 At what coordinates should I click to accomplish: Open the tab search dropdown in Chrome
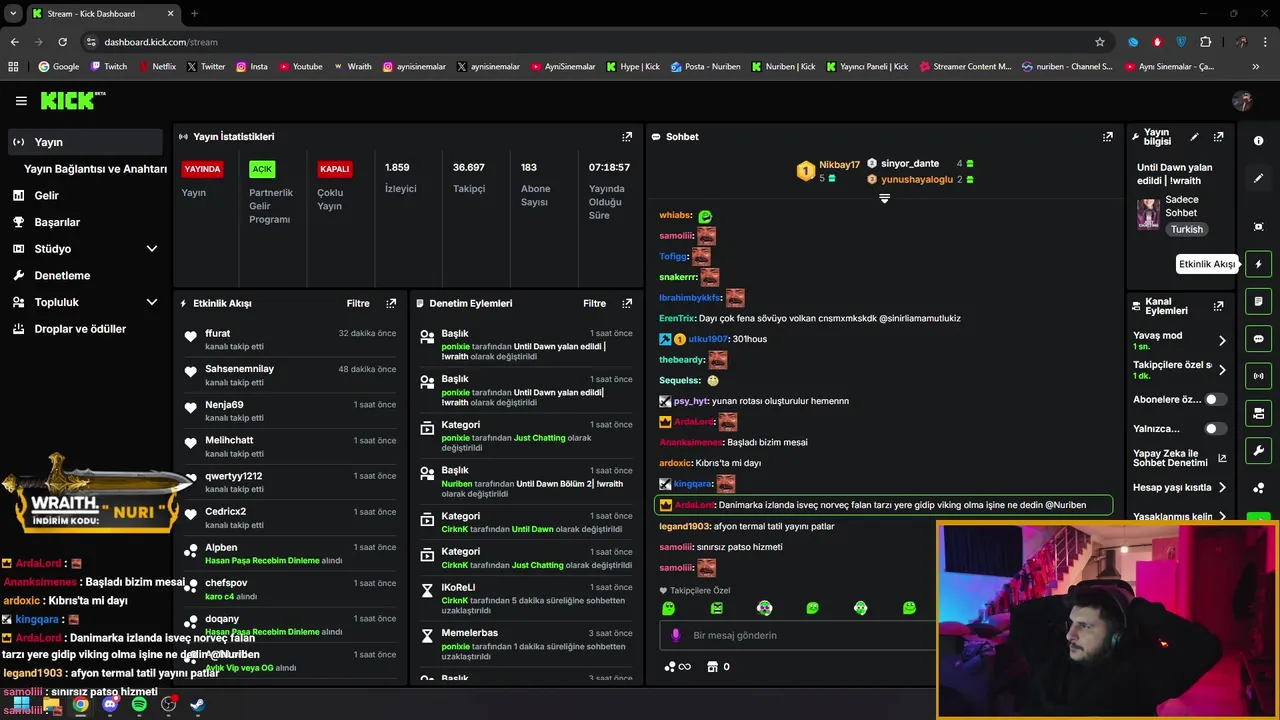coord(13,13)
